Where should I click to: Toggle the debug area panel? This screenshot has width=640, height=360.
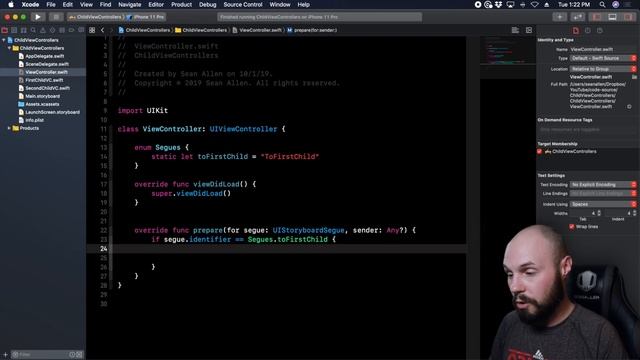tap(613, 17)
